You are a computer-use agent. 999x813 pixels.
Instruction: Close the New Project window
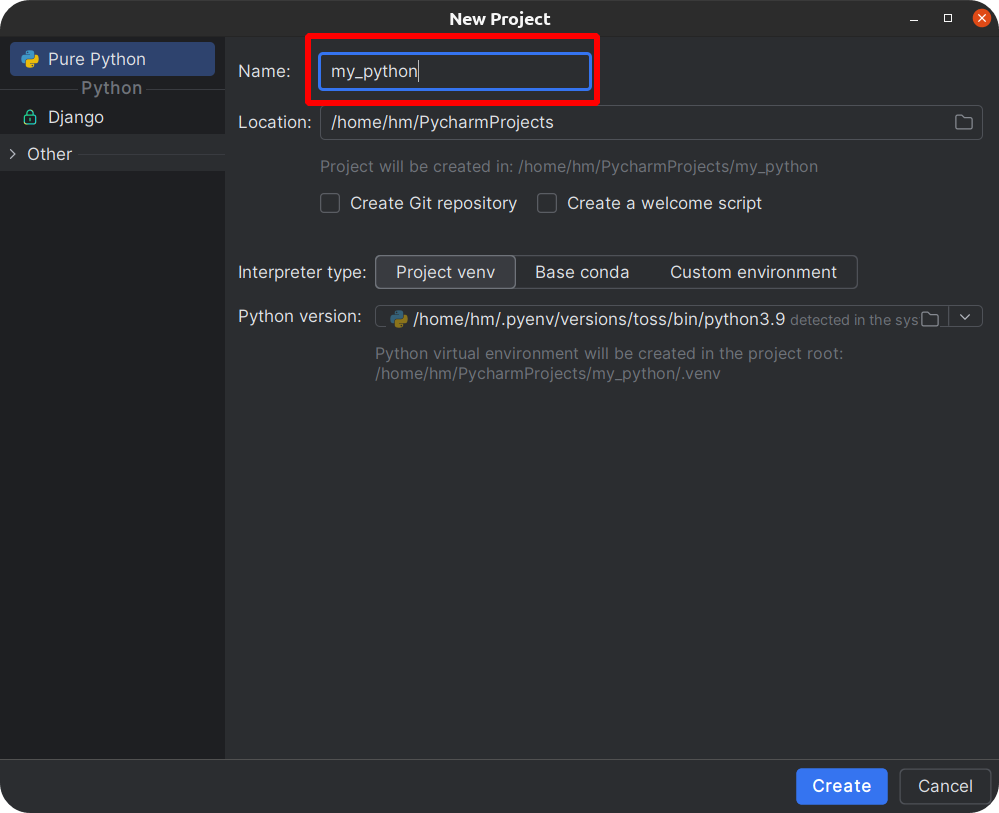(x=982, y=18)
